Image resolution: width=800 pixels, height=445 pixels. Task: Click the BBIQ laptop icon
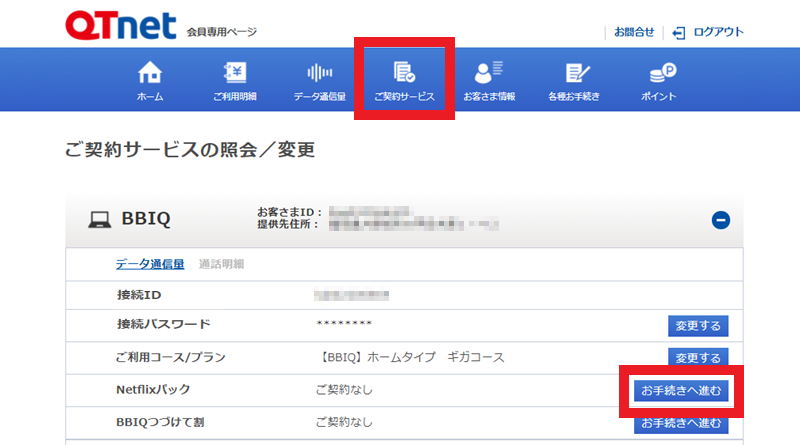pos(99,220)
